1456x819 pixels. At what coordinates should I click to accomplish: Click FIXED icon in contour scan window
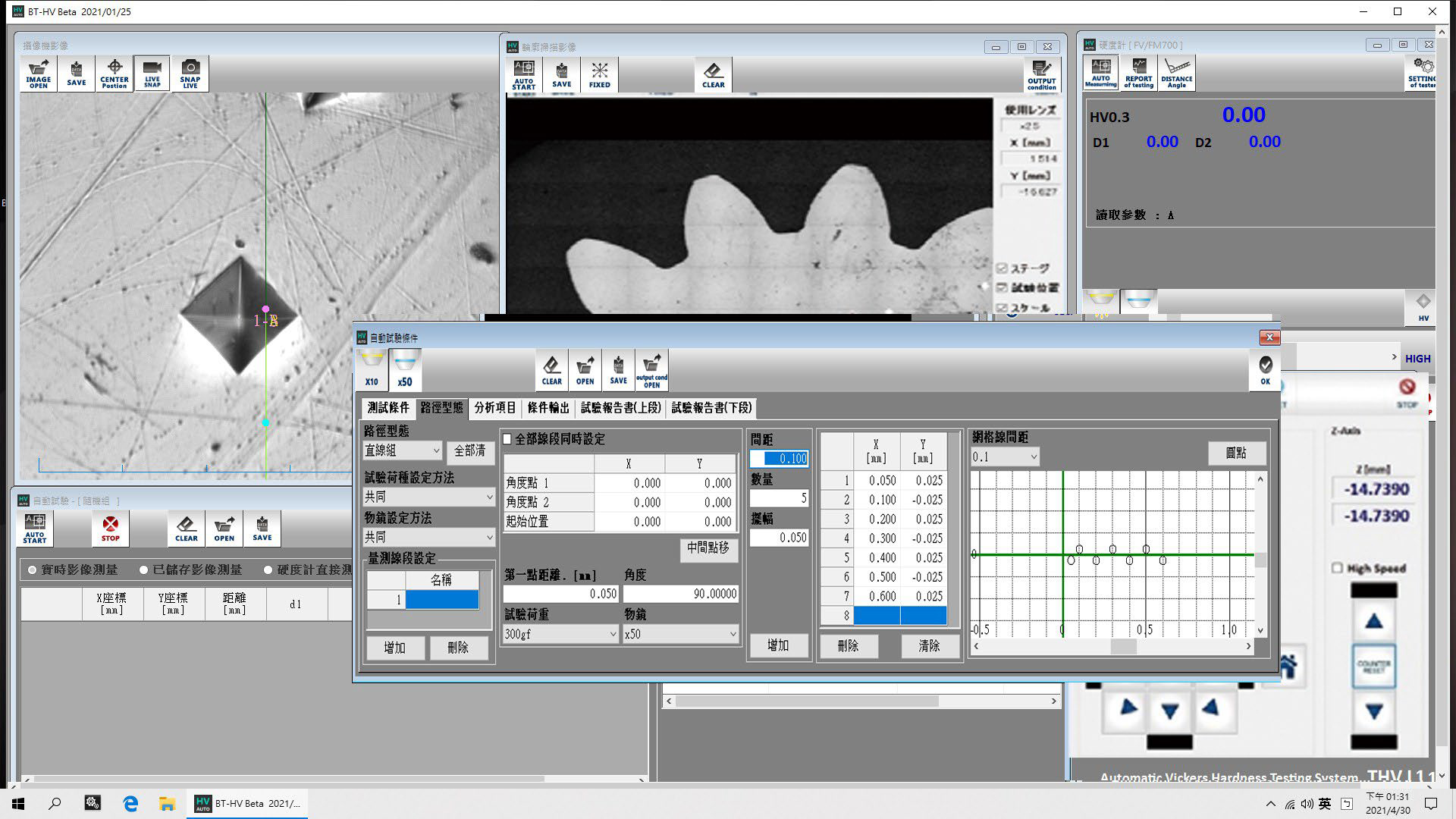(x=599, y=75)
